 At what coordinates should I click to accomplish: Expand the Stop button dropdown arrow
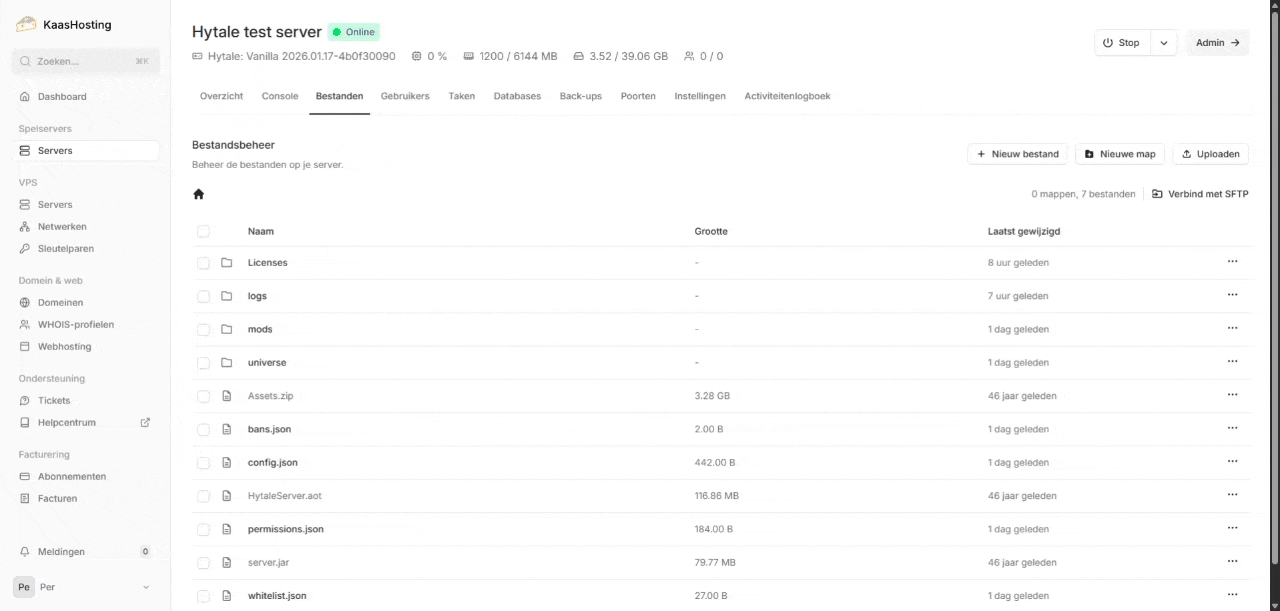coord(1164,43)
